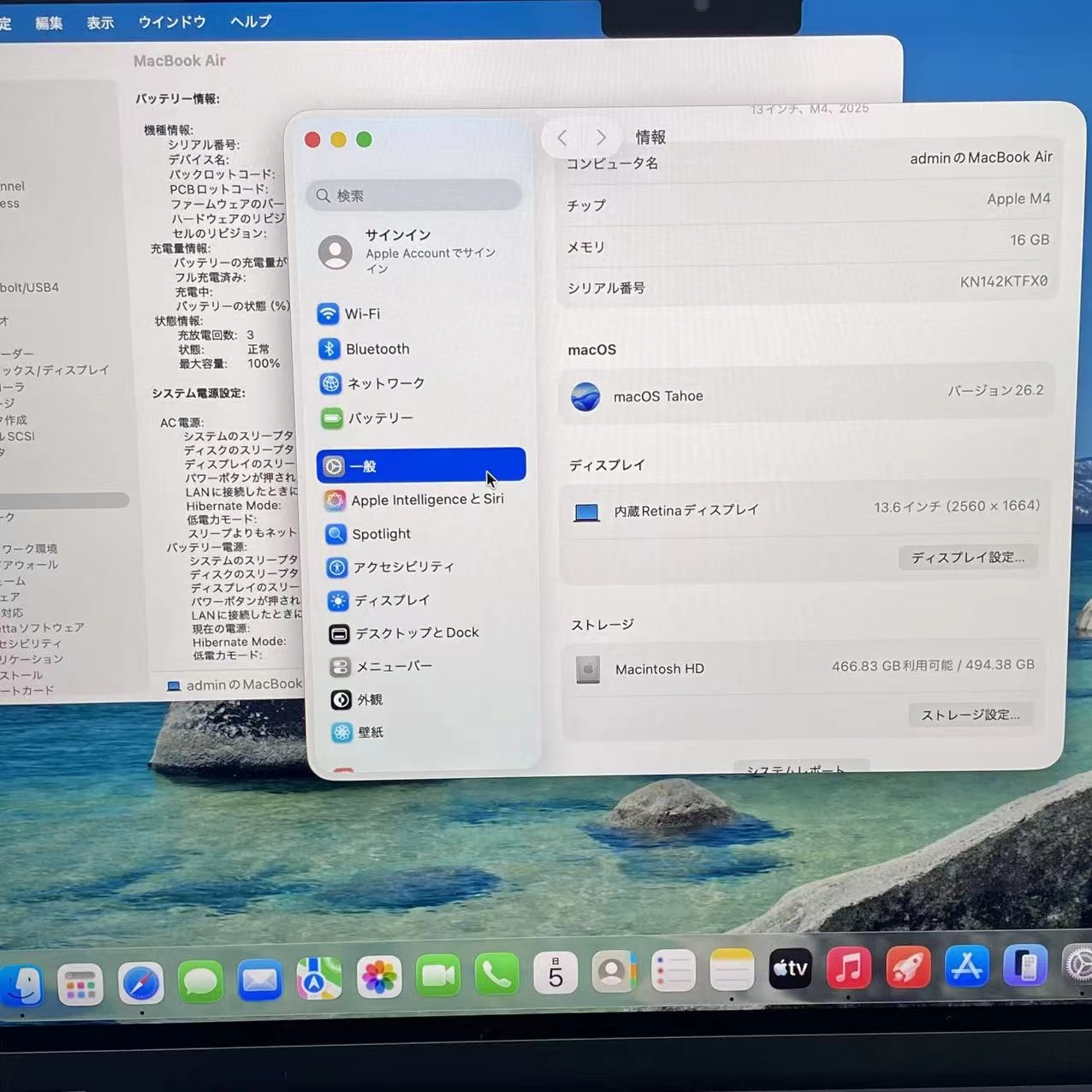
Task: Click the ディスプレイ設定 button
Action: point(968,557)
